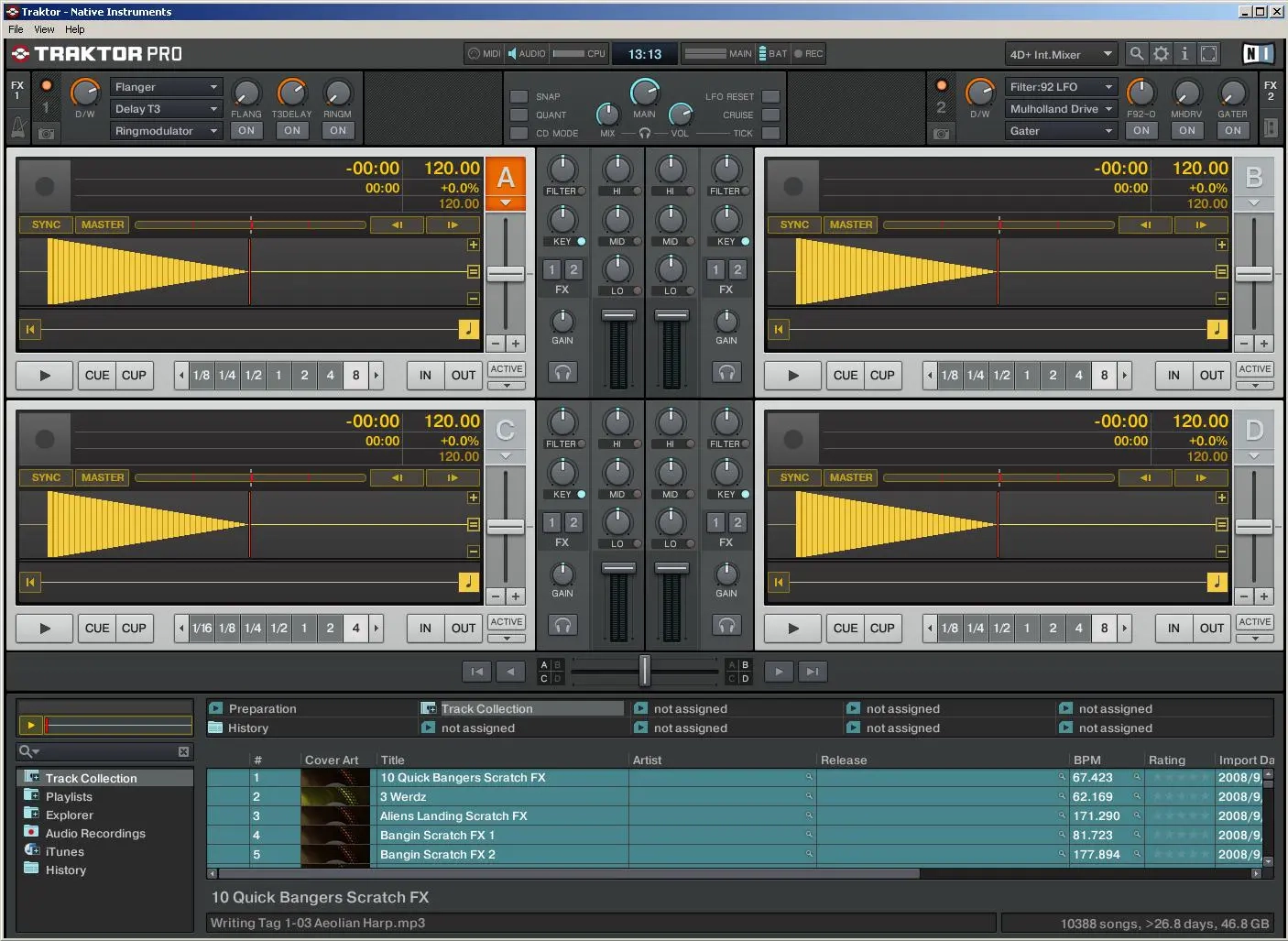The image size is (1288, 941).
Task: Open the View menu
Action: pos(43,28)
